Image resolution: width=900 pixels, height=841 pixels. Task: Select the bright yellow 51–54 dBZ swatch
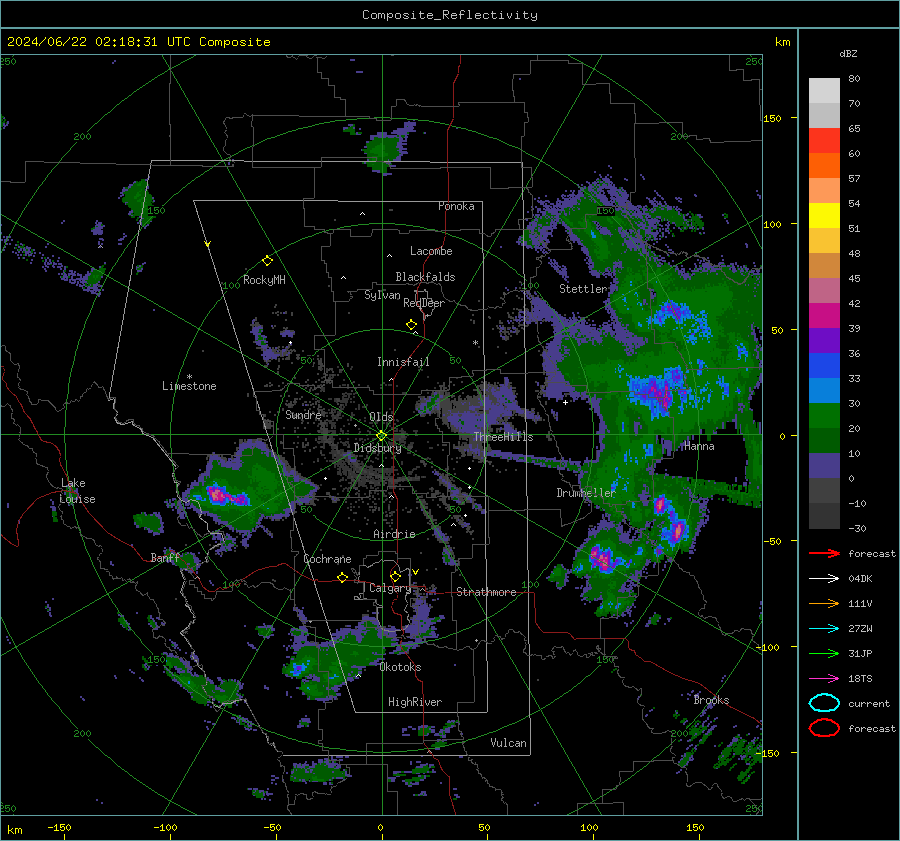[x=824, y=216]
